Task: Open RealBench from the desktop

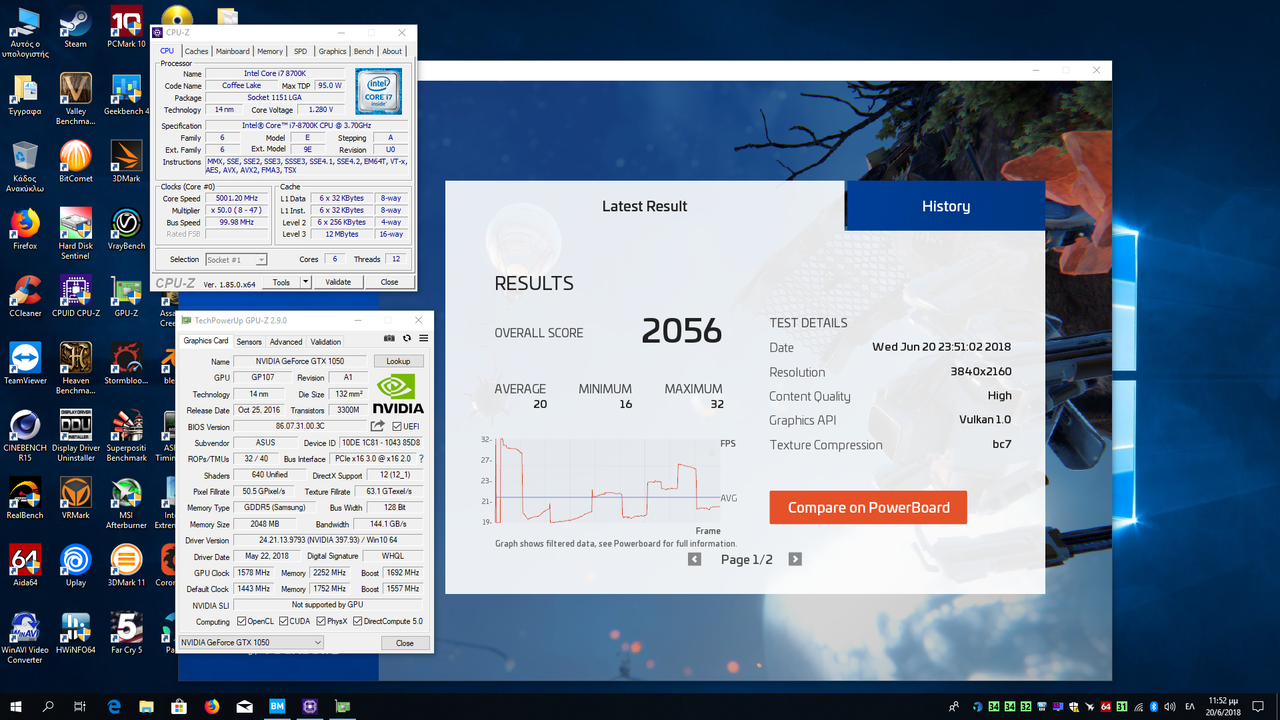Action: click(25, 498)
